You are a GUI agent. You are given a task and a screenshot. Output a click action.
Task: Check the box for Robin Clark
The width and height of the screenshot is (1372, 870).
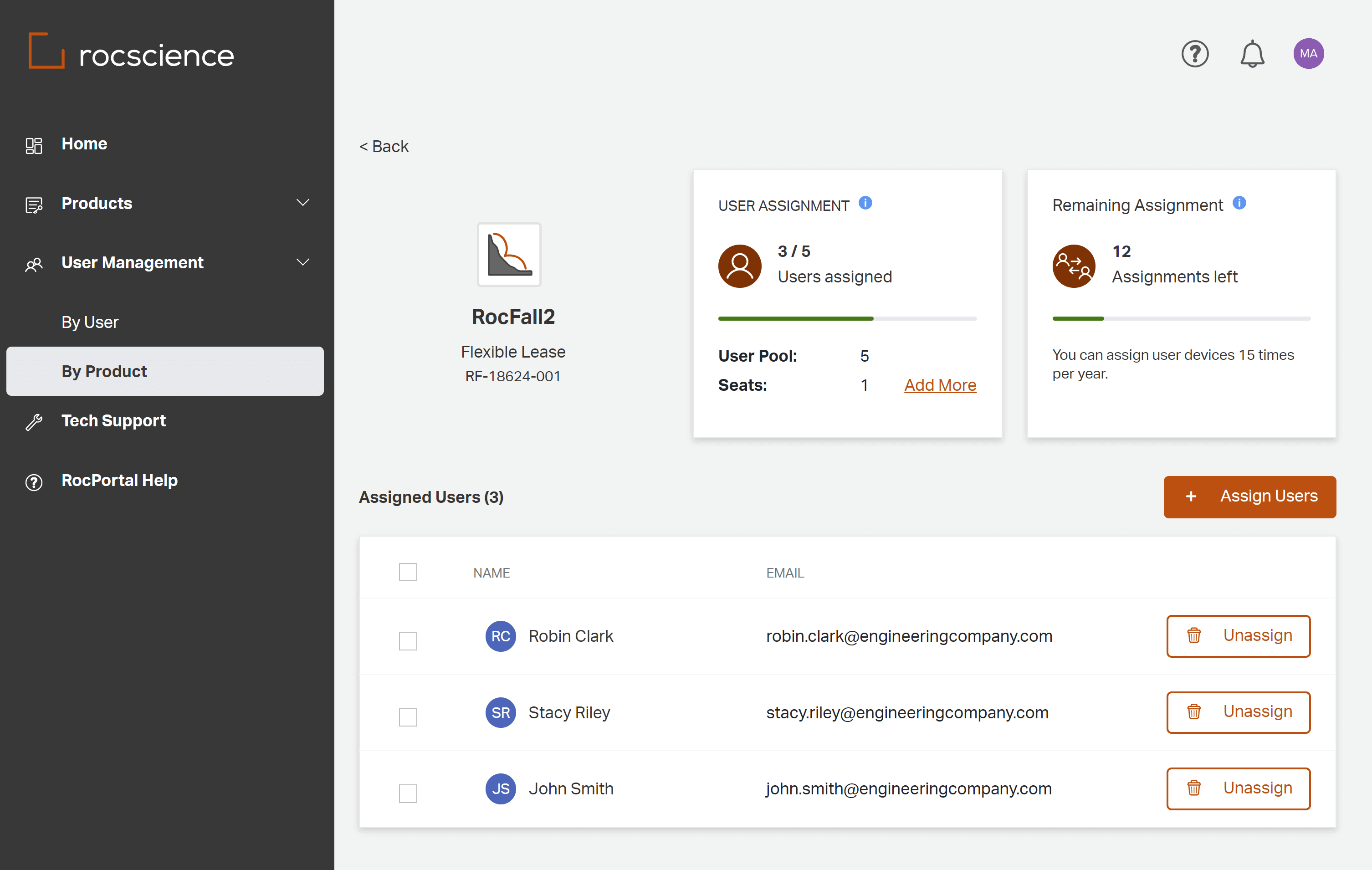click(408, 641)
